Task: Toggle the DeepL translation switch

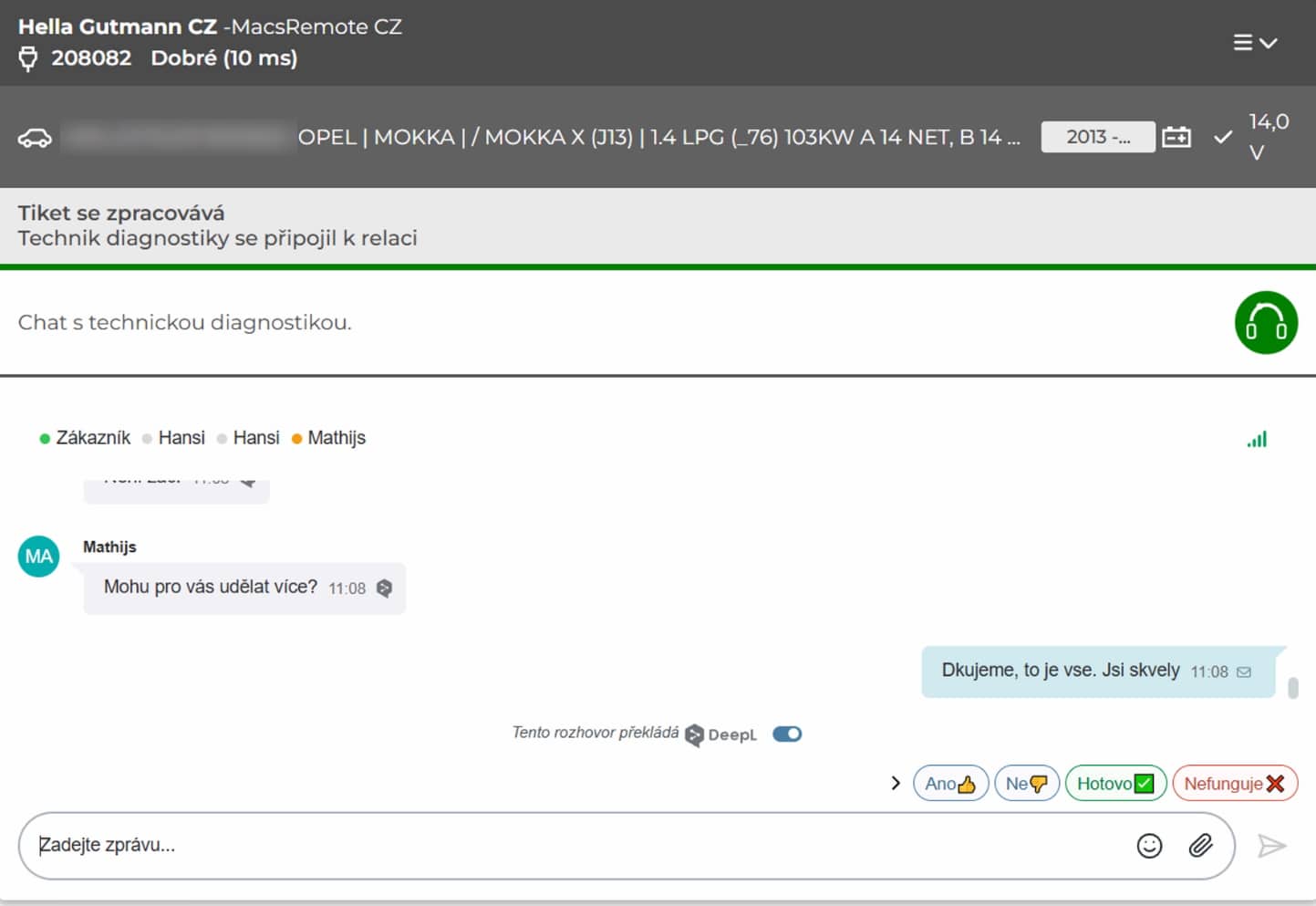Action: pyautogui.click(x=786, y=734)
